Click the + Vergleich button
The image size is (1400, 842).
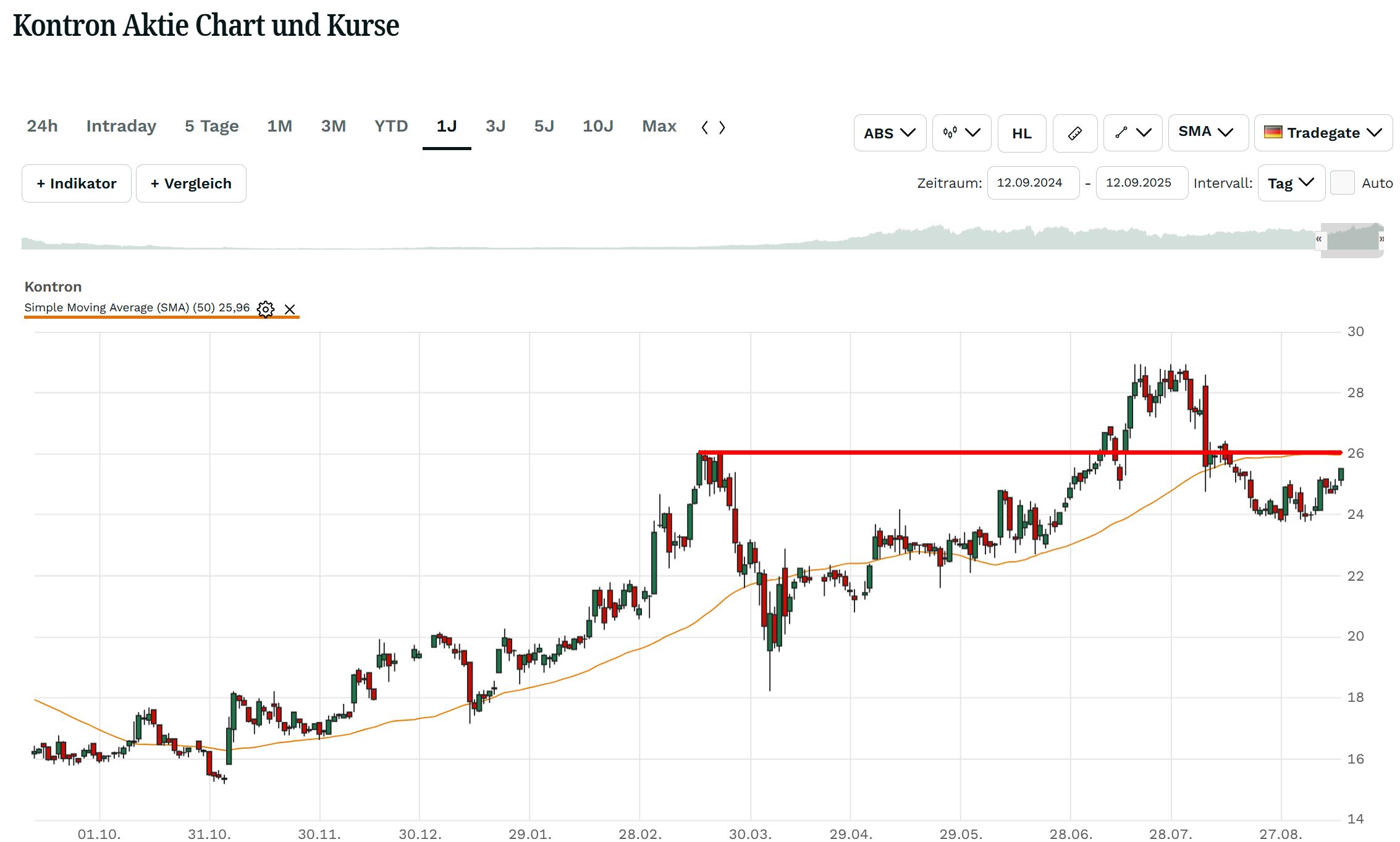coord(191,183)
